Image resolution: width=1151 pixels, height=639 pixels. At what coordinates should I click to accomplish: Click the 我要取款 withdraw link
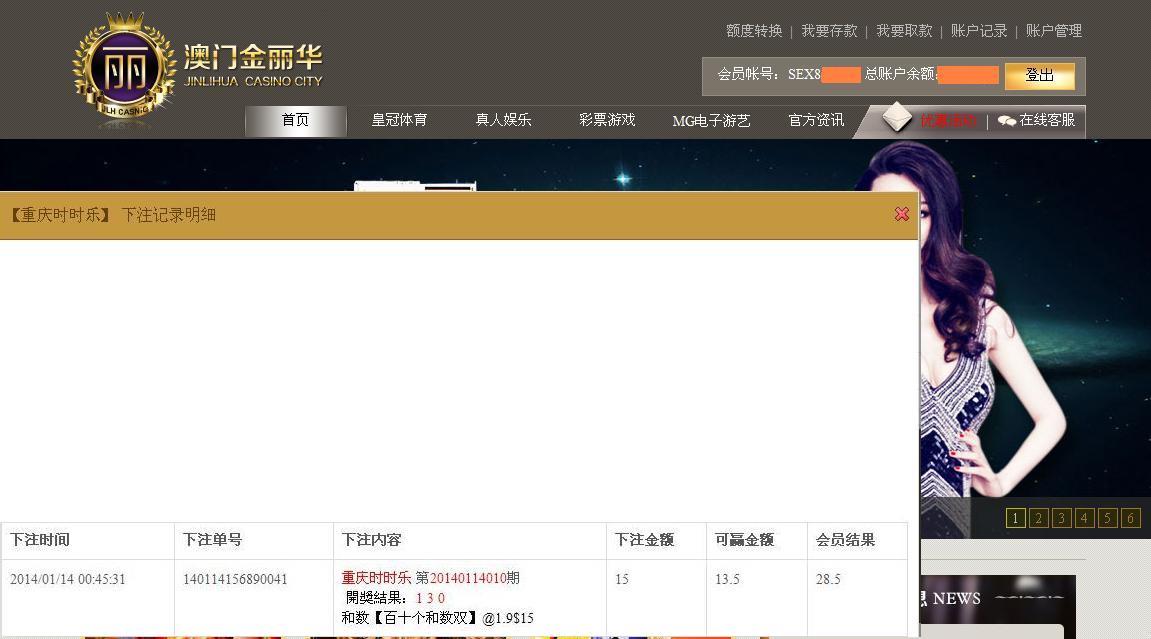904,31
